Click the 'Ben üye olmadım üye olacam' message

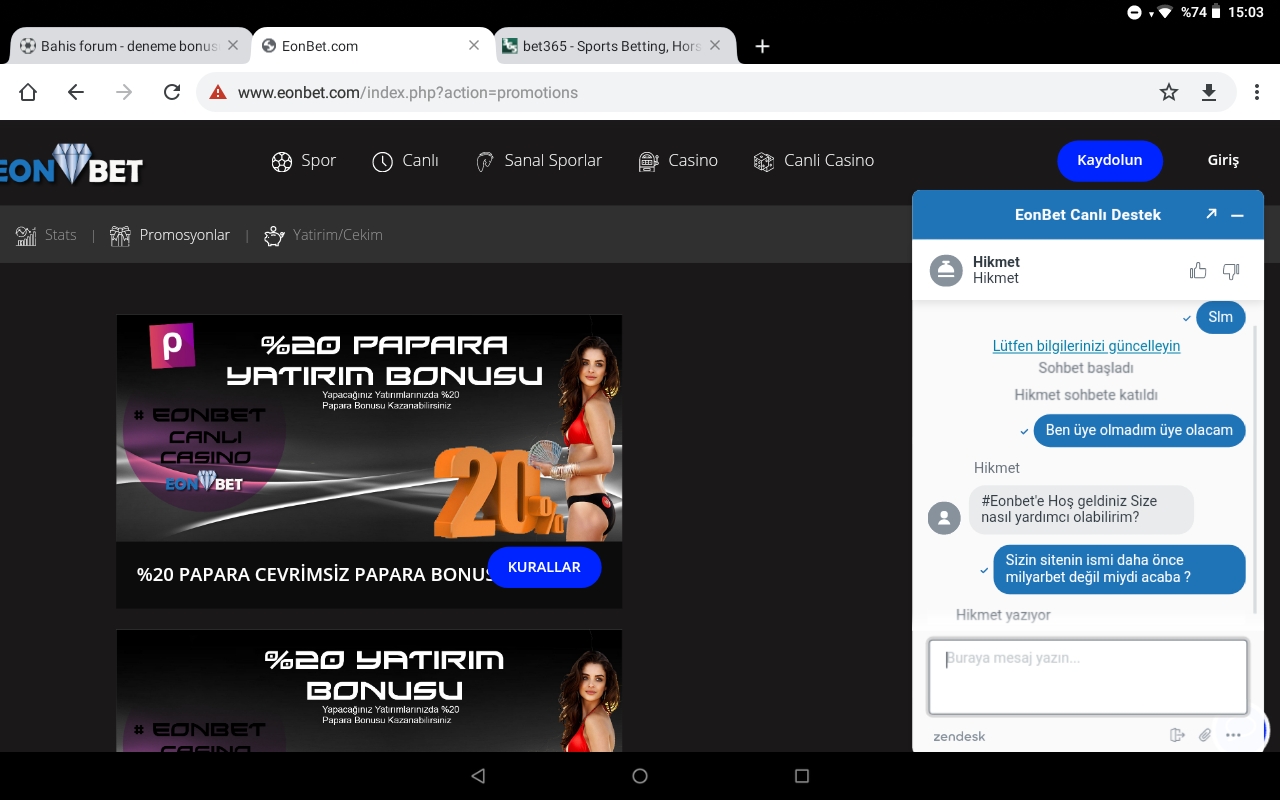1139,430
